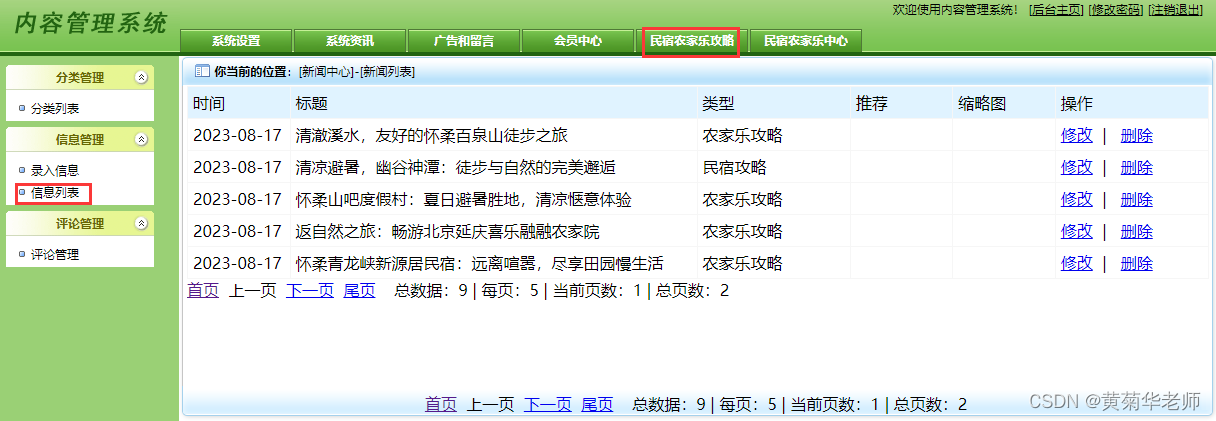
Task: Edit the 怀柔青龙峡新源居民宿 entry
Action: pyautogui.click(x=1077, y=264)
